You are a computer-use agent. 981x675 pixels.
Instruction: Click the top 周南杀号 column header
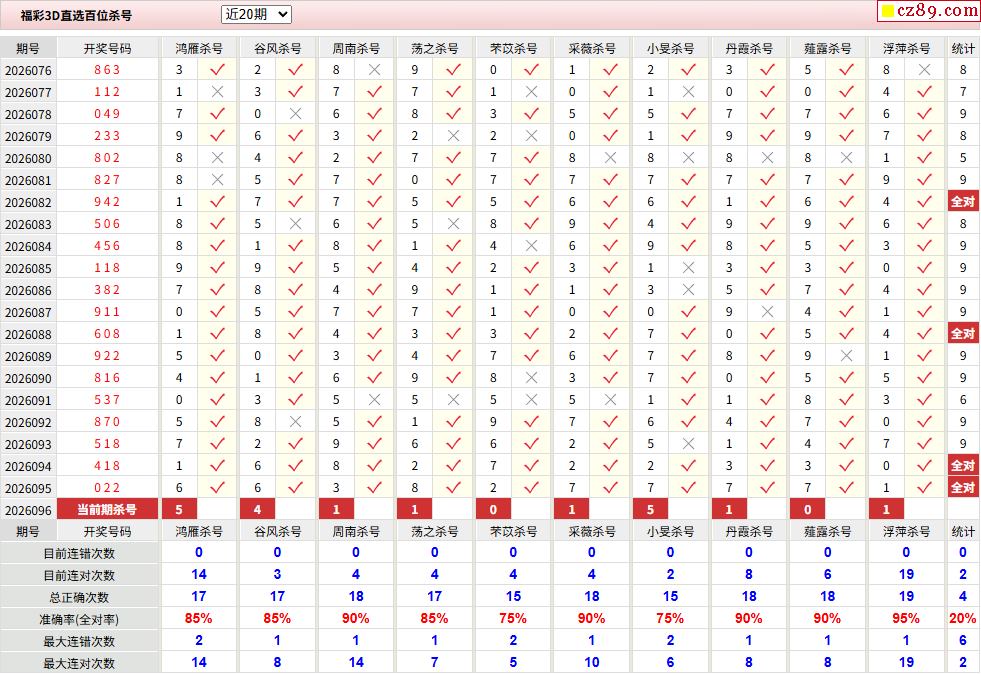pos(356,48)
